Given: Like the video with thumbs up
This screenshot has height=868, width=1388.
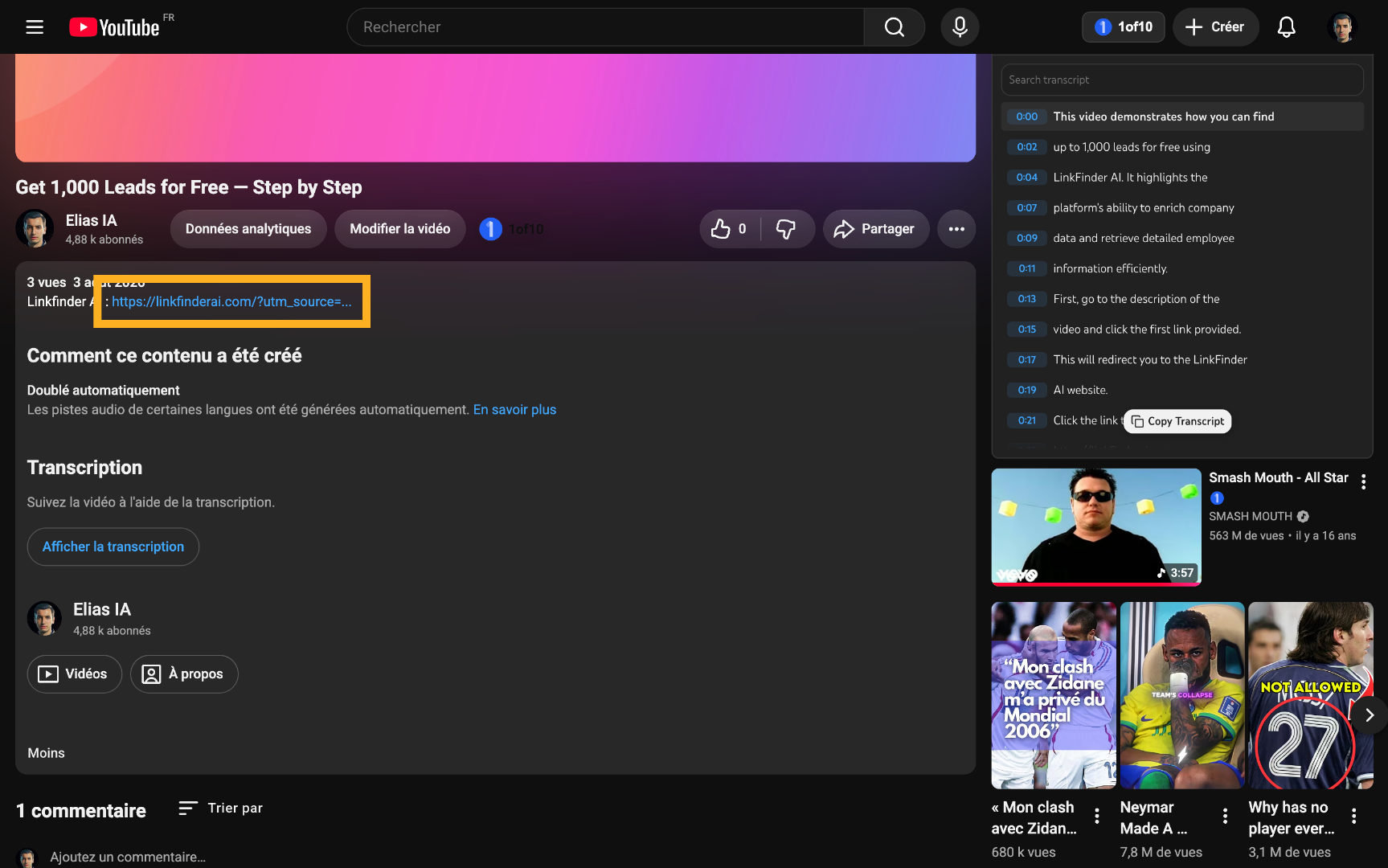Looking at the screenshot, I should (730, 229).
